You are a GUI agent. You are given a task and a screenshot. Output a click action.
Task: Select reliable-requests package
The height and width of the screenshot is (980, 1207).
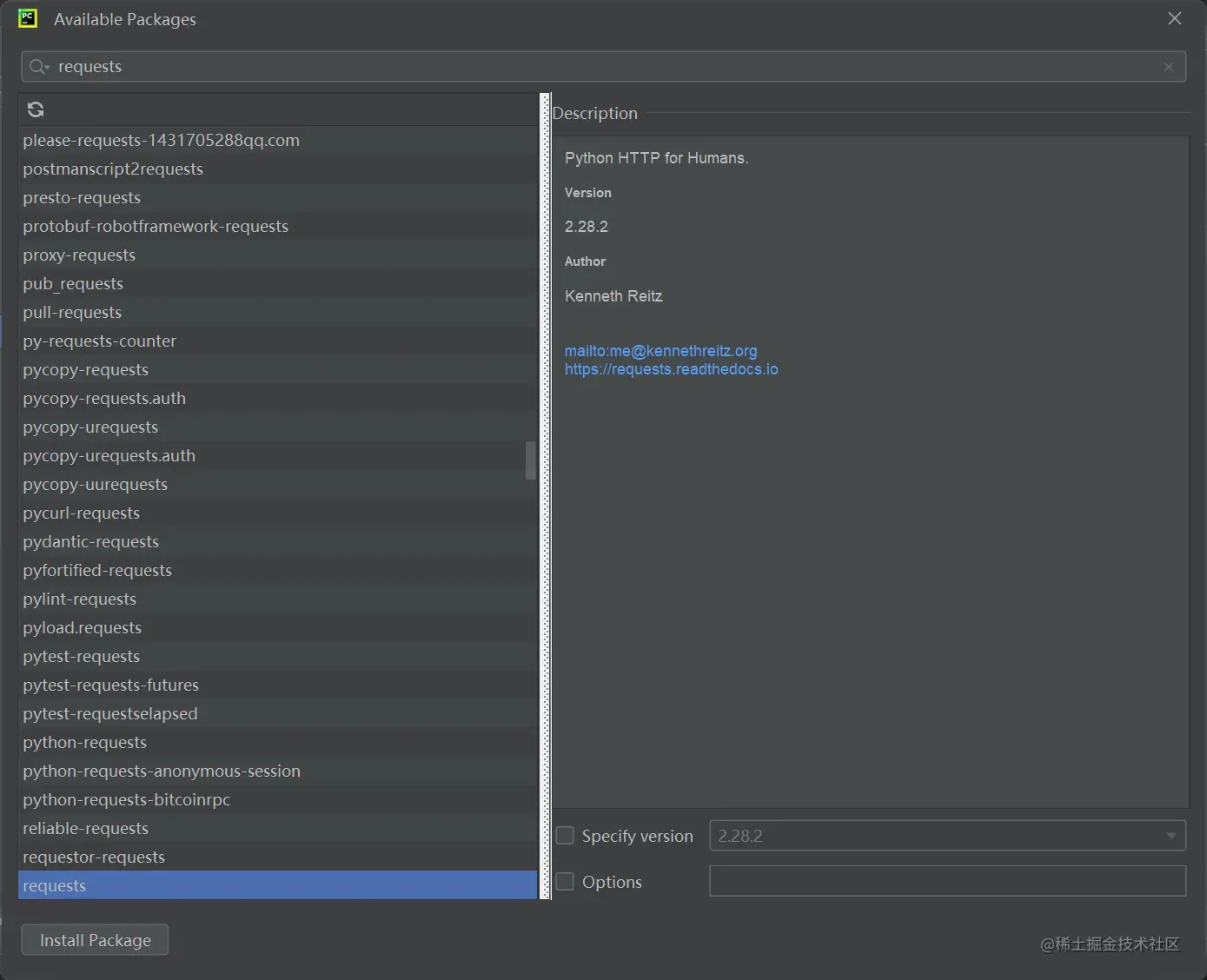(x=278, y=828)
